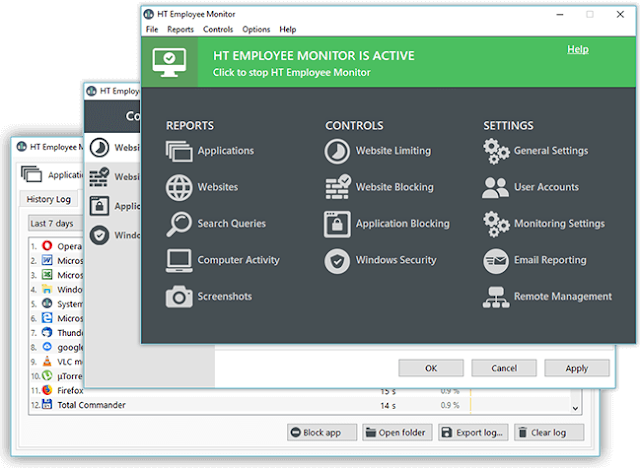Select the Total Commander row in log
This screenshot has width=640, height=468.
[300, 405]
